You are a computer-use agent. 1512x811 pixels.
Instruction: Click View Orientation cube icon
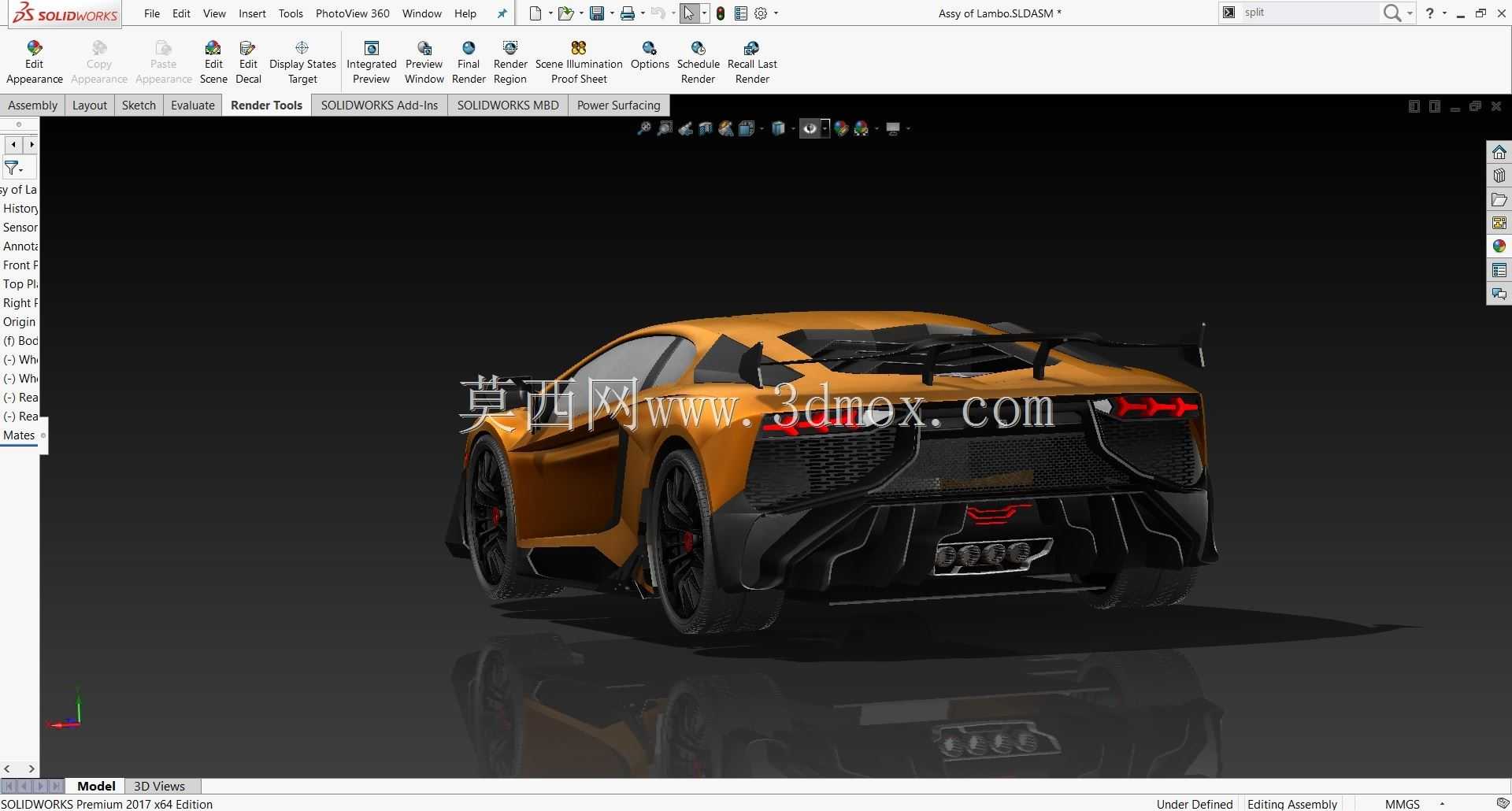[746, 128]
